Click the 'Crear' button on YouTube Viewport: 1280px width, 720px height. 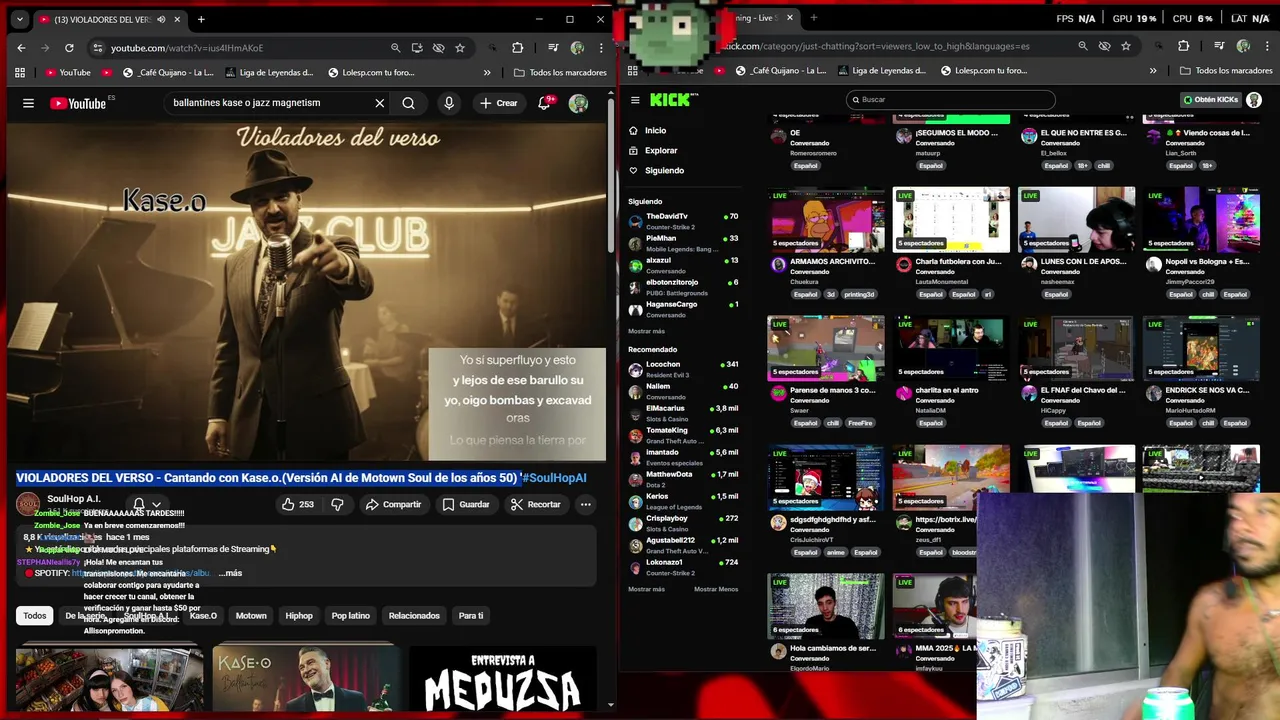(498, 103)
